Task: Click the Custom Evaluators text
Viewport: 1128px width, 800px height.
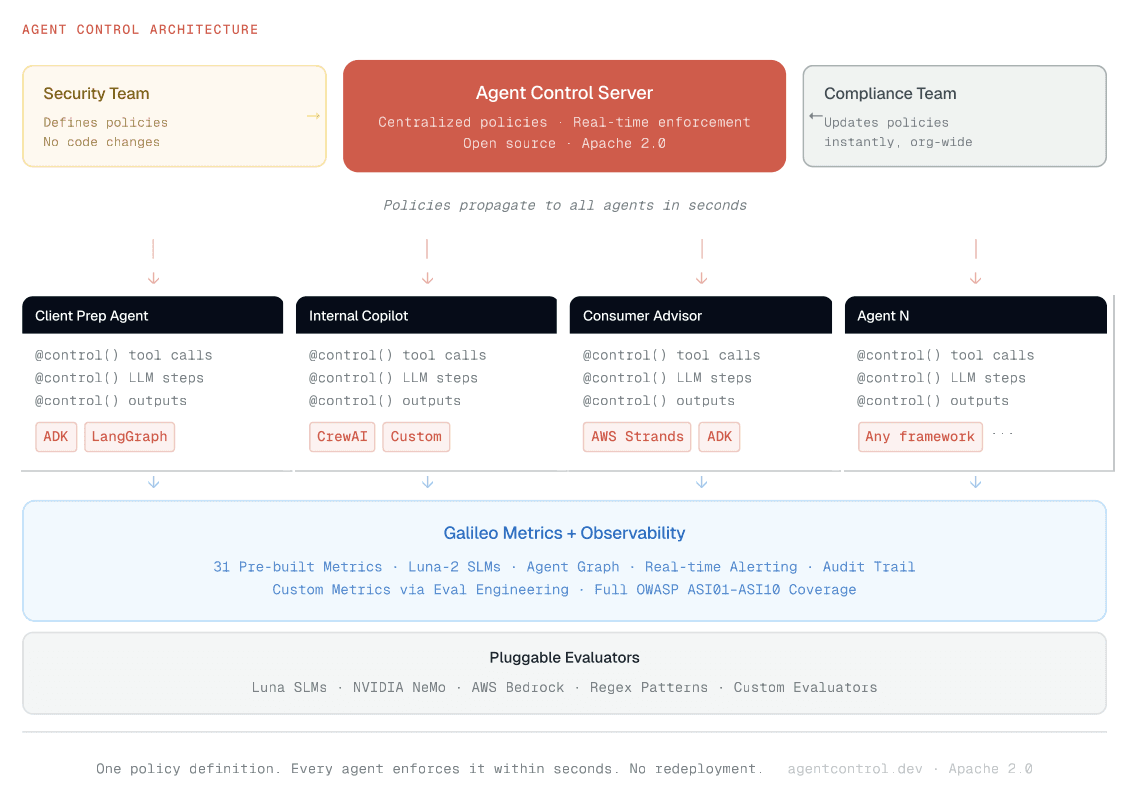Action: (806, 688)
